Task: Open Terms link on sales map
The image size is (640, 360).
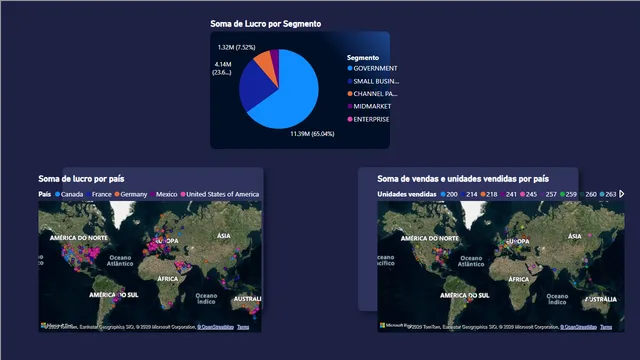Action: click(x=606, y=327)
